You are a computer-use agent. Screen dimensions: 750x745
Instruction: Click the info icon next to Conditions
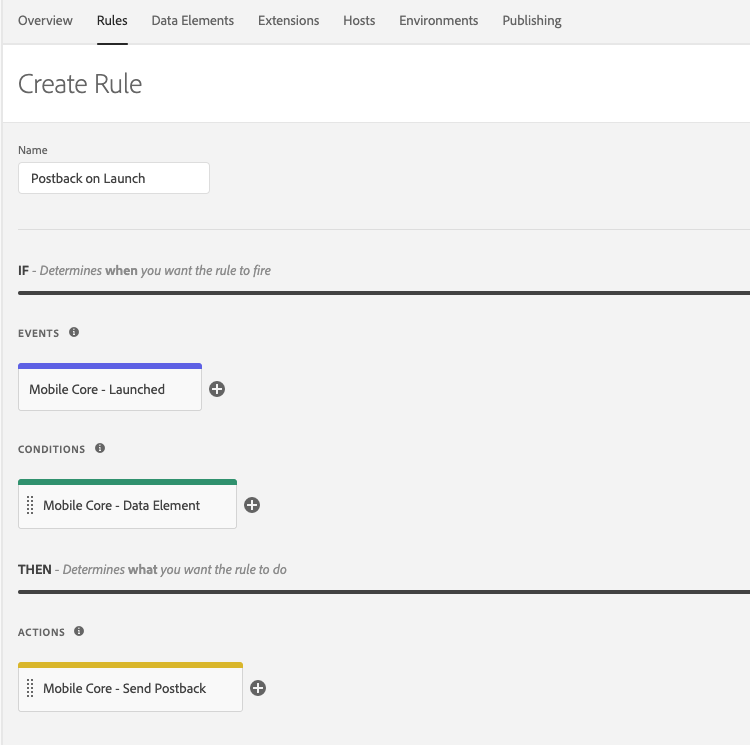coord(99,448)
